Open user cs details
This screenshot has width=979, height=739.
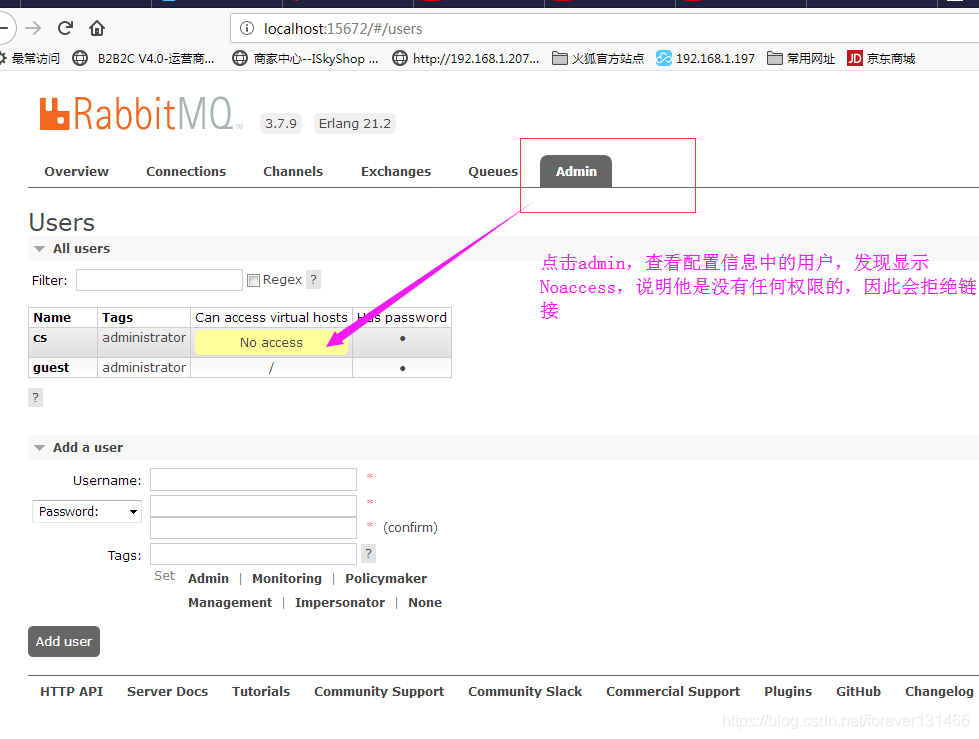pos(40,338)
